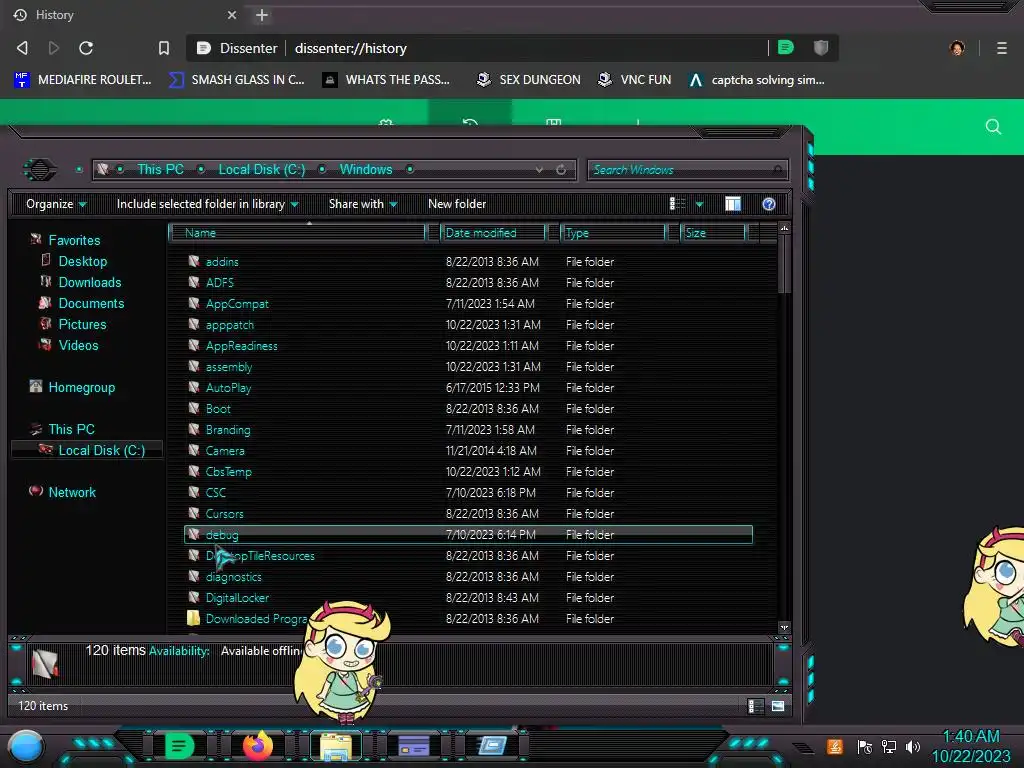
Task: Refresh the Explorer folder view
Action: coord(561,170)
